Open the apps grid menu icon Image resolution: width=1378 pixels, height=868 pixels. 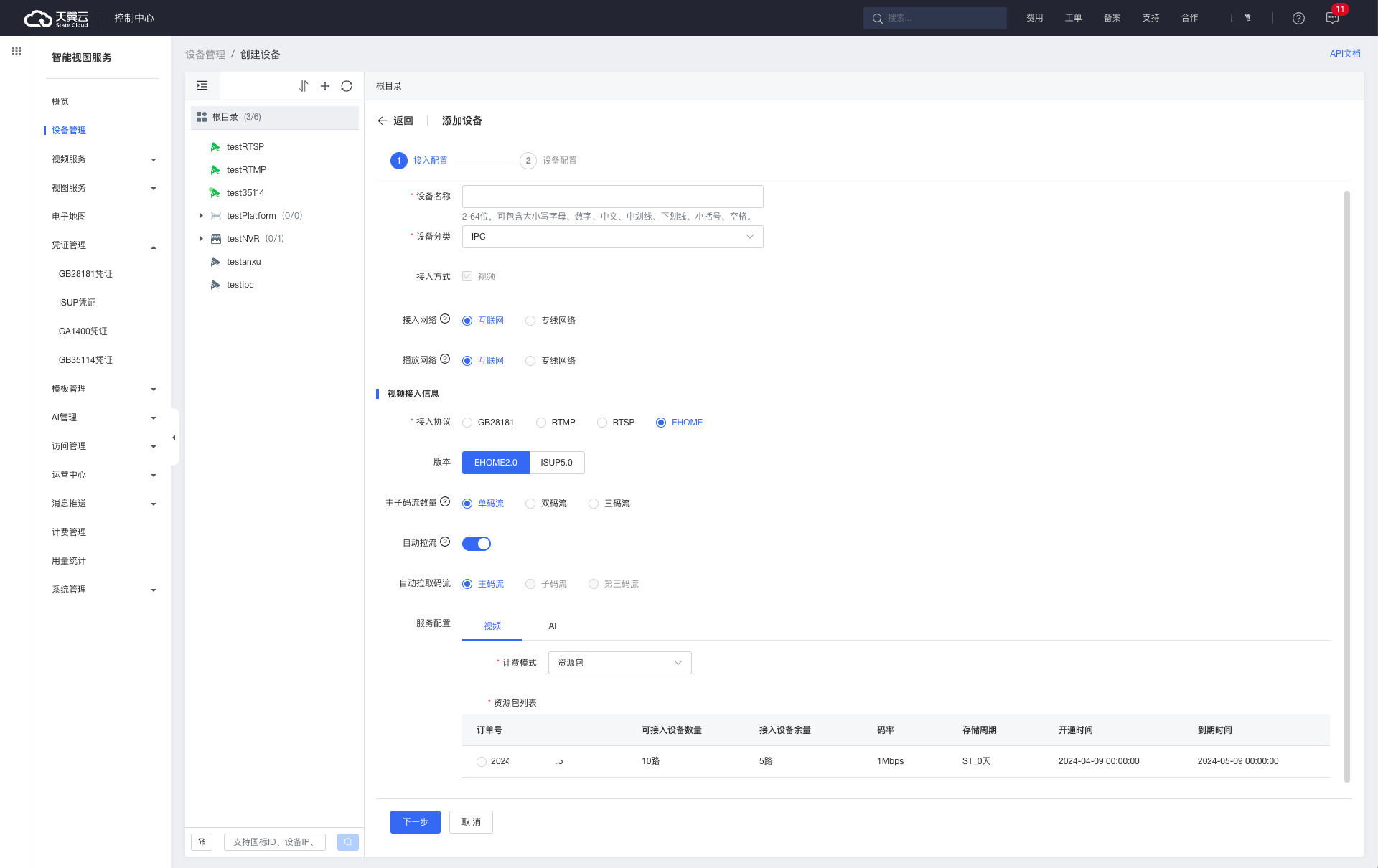[17, 51]
